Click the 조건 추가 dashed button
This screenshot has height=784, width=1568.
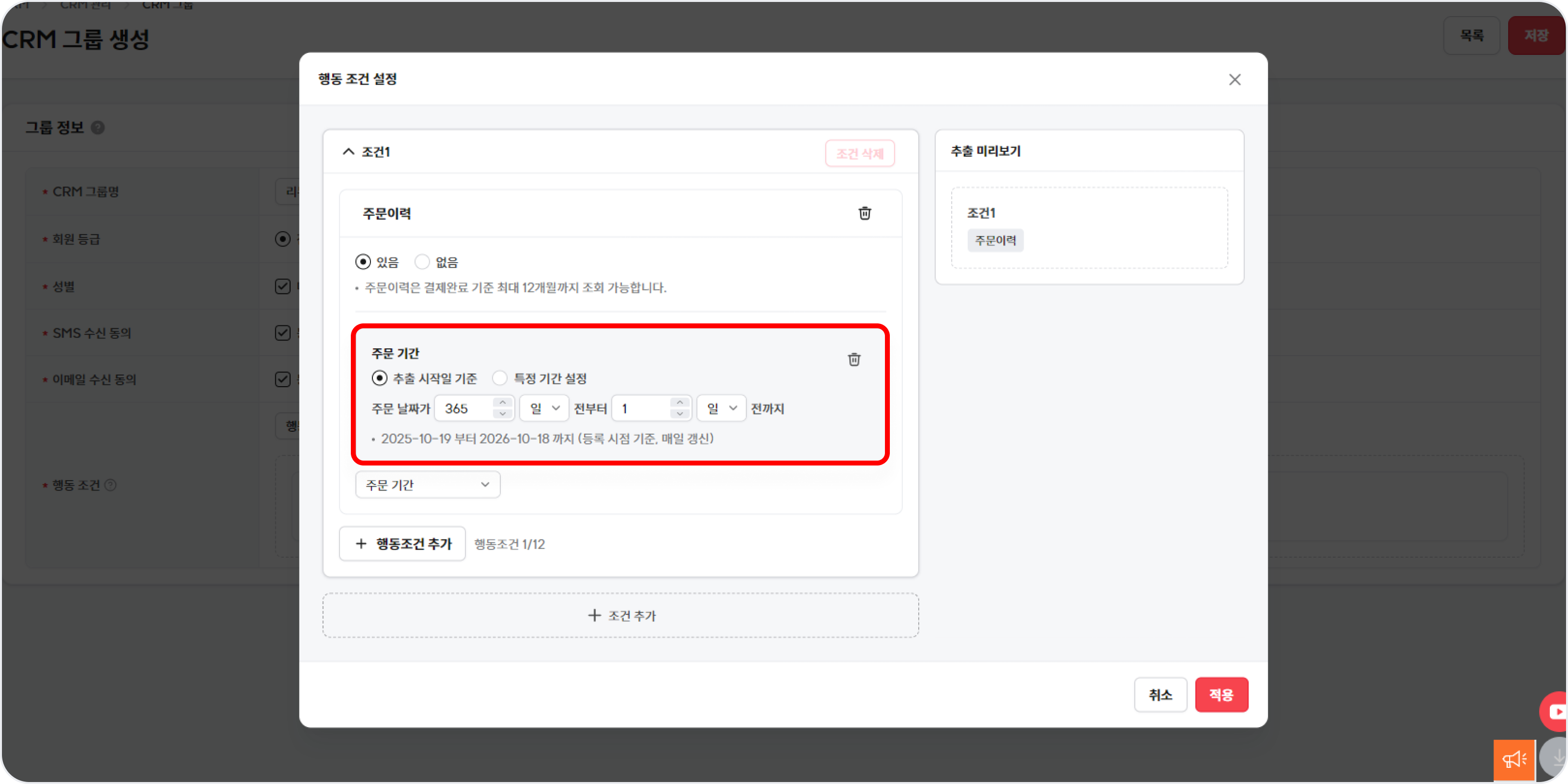point(620,615)
